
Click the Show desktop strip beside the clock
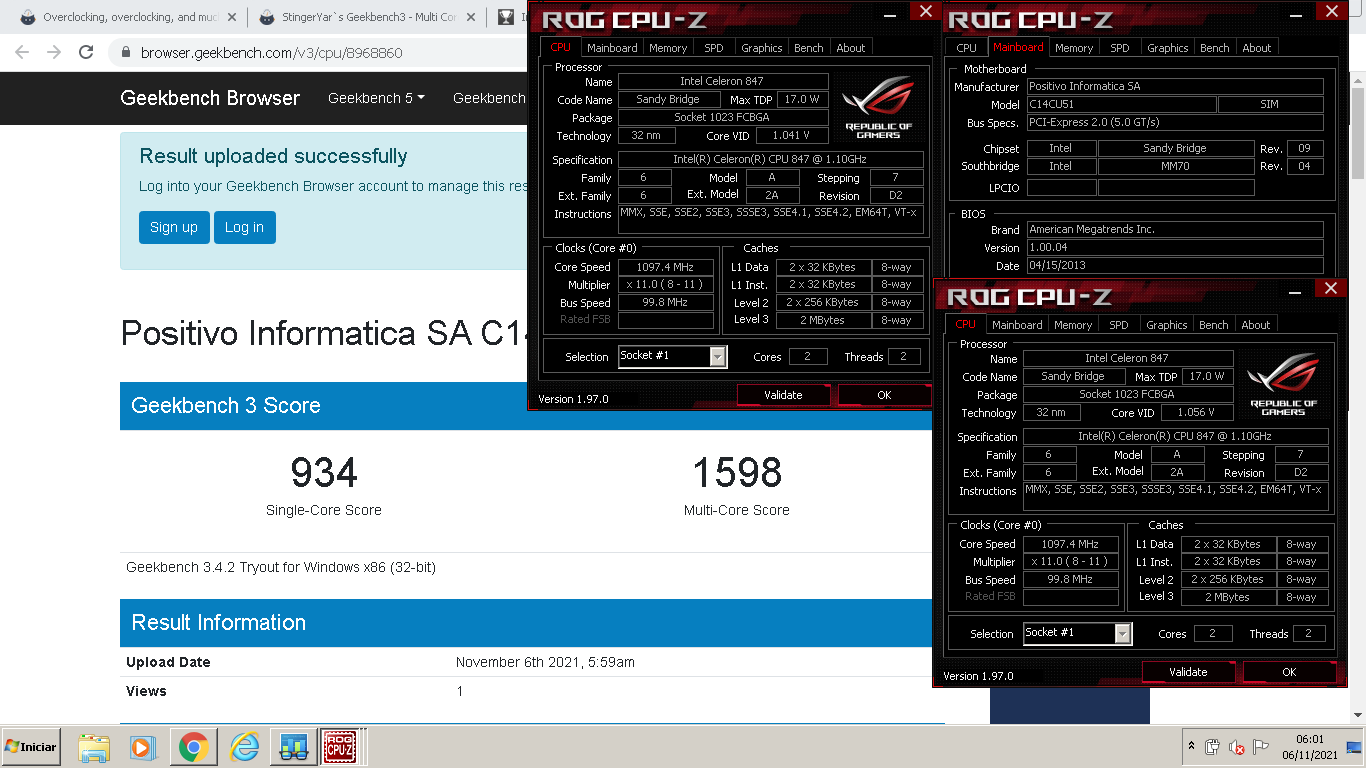(1354, 747)
